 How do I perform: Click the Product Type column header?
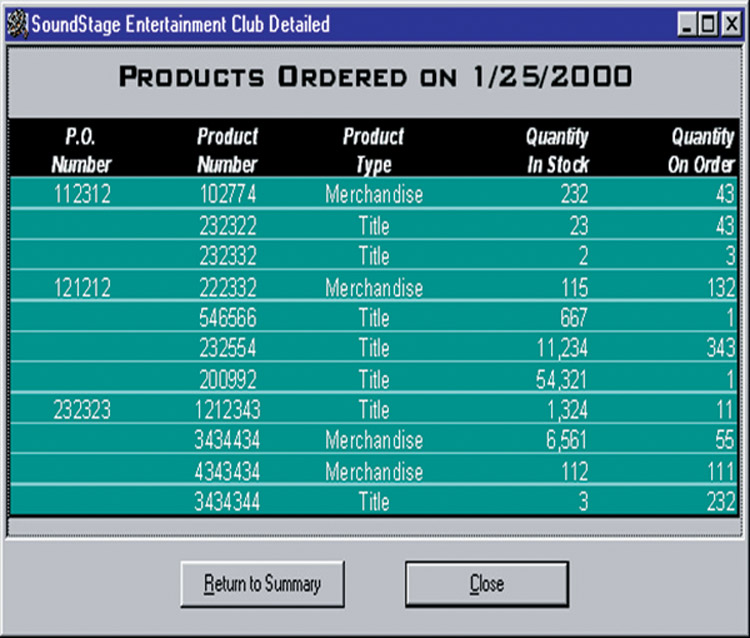pos(373,150)
